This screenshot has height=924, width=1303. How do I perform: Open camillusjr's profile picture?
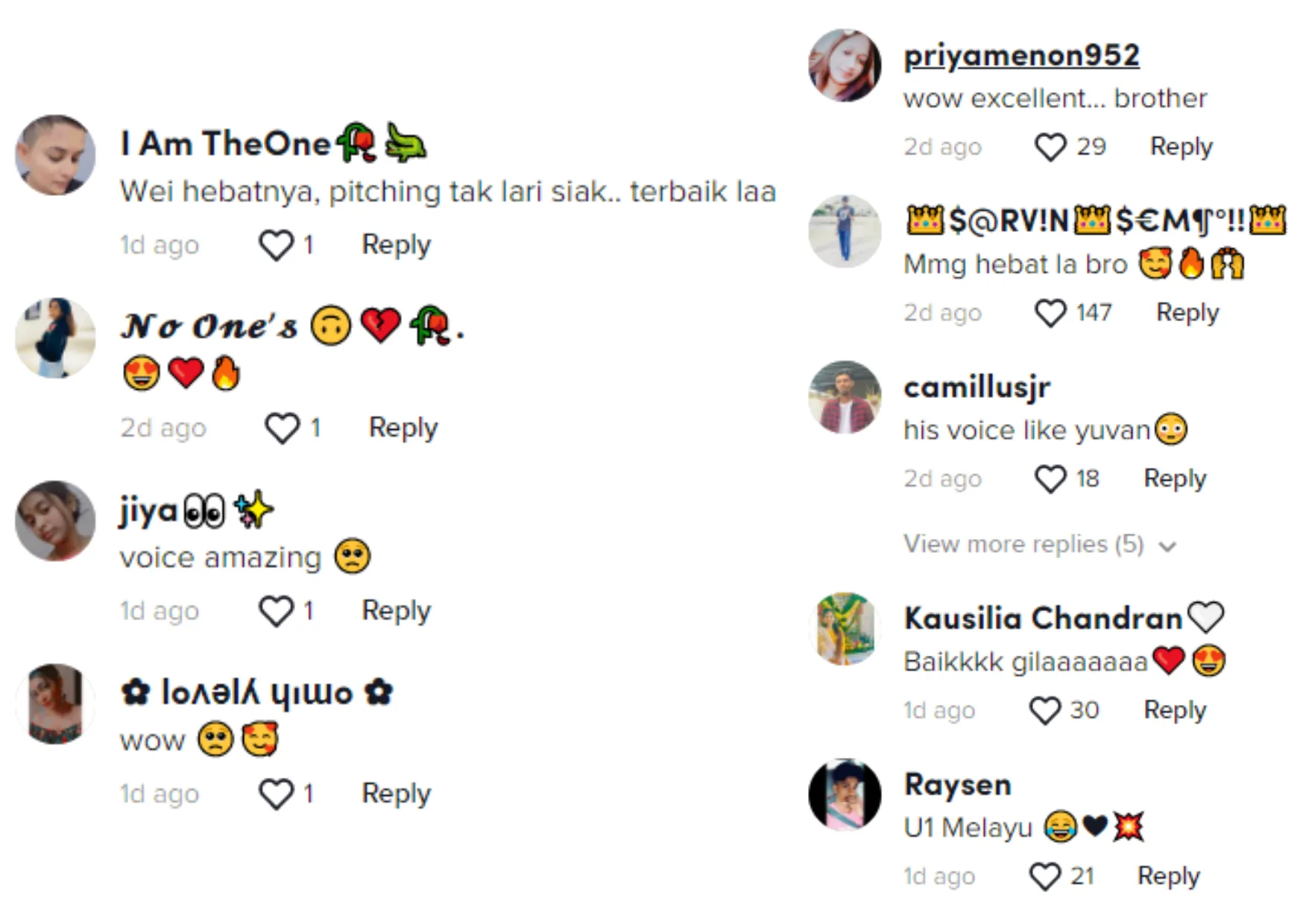[845, 397]
